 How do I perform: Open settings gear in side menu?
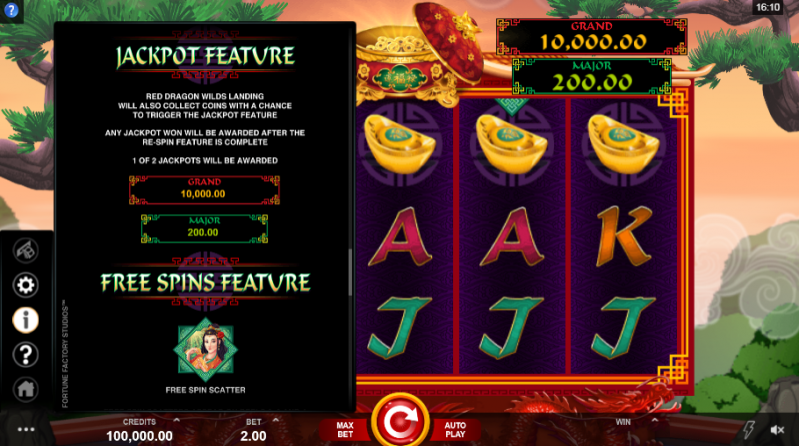25,285
